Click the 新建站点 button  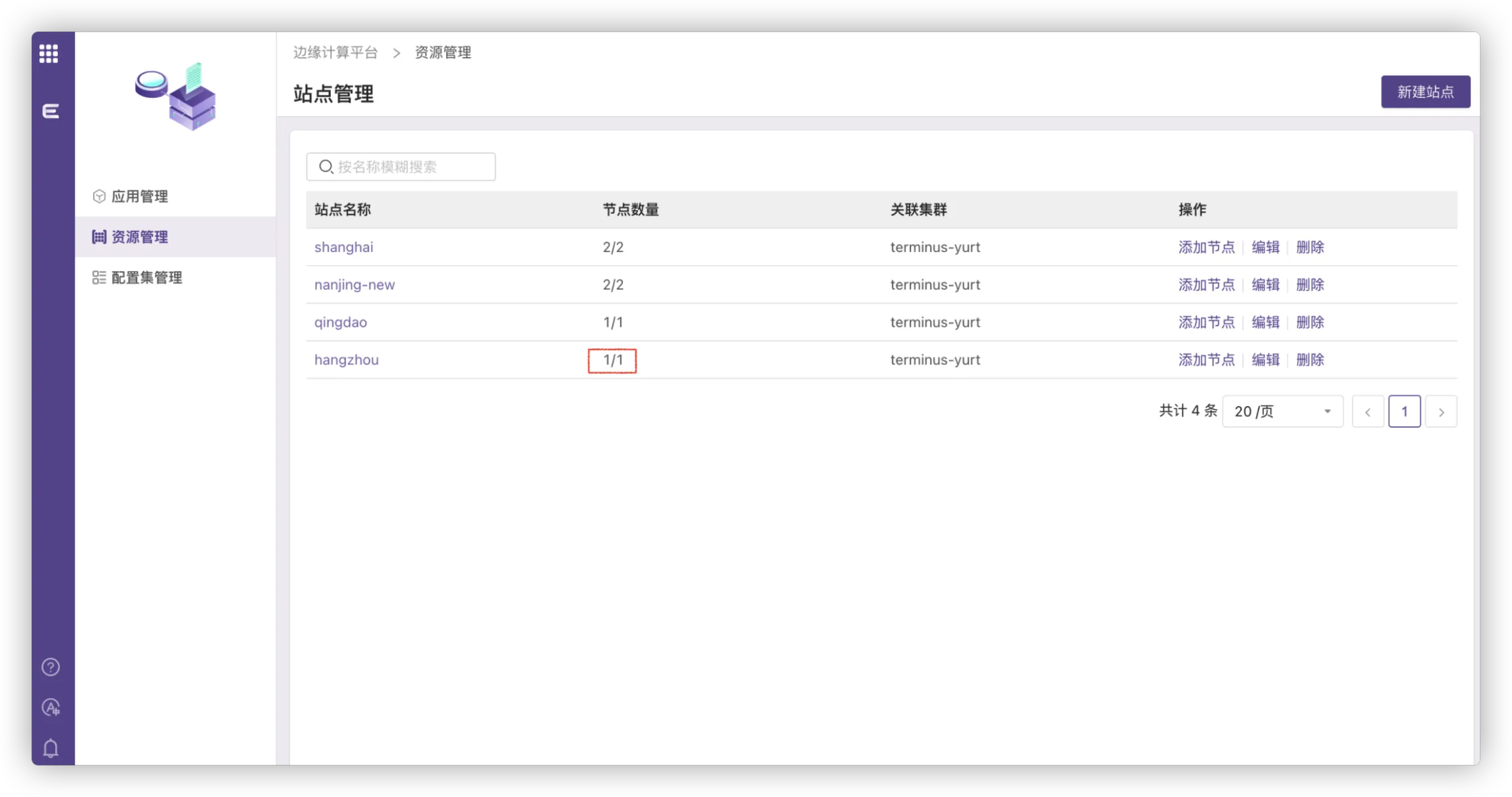click(1425, 92)
